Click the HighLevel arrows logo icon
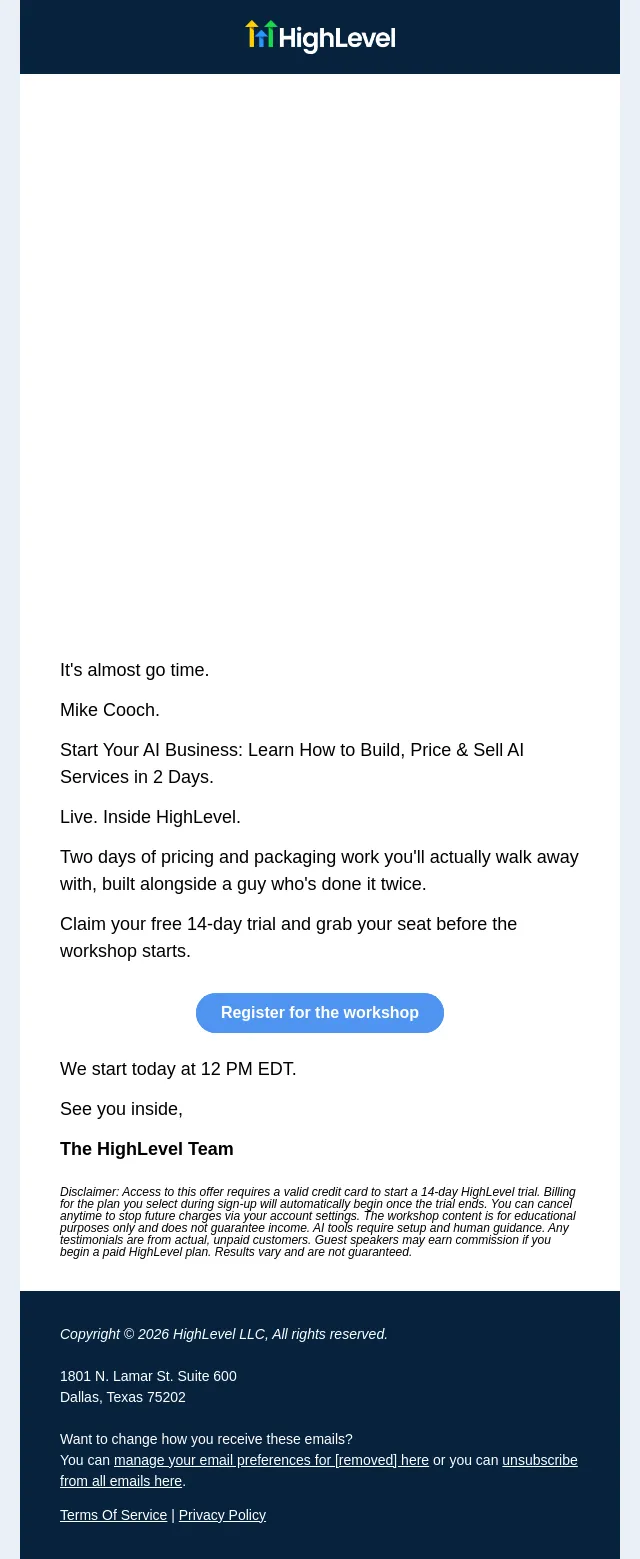The height and width of the screenshot is (1559, 640). pos(260,35)
